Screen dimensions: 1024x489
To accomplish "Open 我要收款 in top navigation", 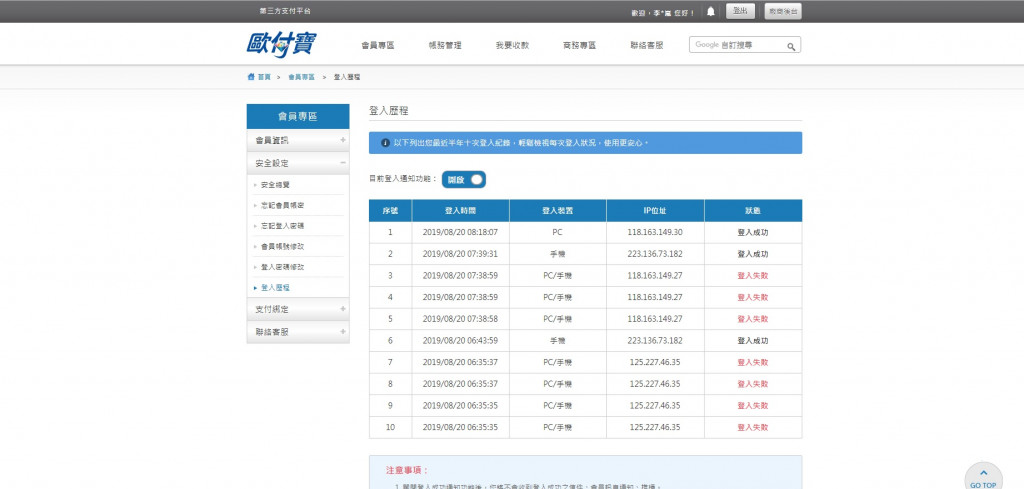I will 512,45.
